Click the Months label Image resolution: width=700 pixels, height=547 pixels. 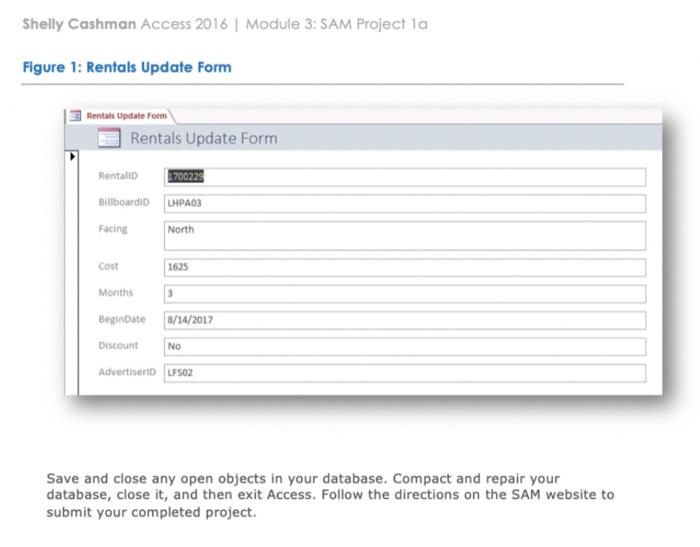116,293
